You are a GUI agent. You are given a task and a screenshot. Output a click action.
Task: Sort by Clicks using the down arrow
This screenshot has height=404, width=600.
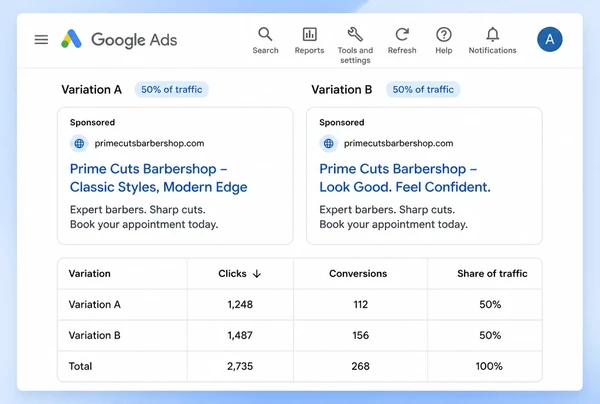click(x=257, y=274)
